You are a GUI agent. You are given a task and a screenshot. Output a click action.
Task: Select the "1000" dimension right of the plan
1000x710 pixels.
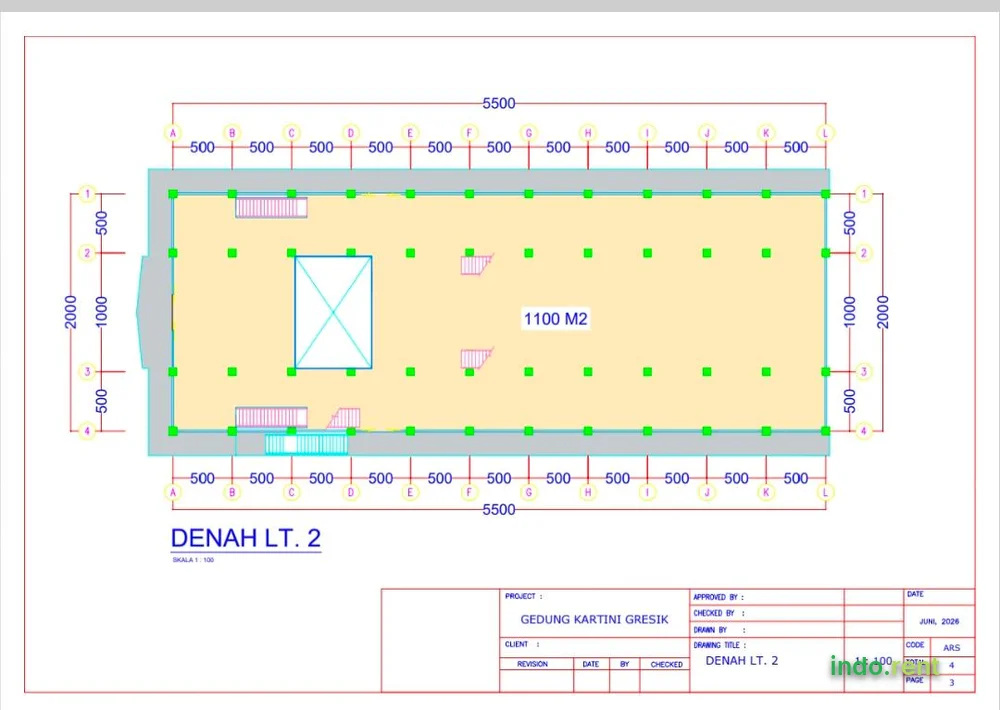point(849,312)
